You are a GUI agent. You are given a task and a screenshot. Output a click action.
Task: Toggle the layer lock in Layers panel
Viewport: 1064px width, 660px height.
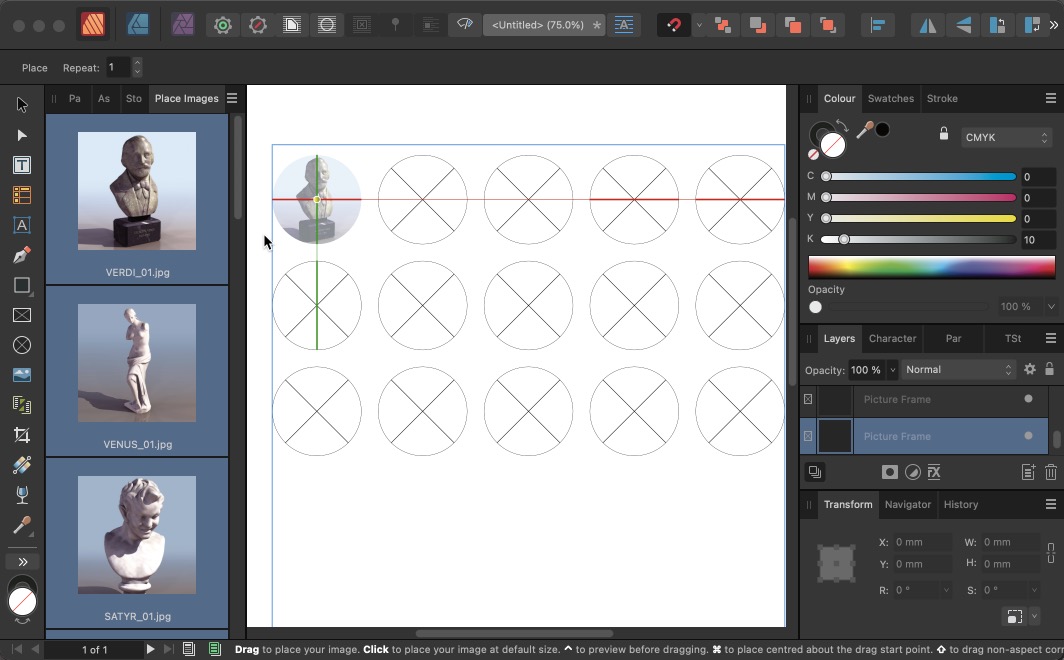point(1049,369)
